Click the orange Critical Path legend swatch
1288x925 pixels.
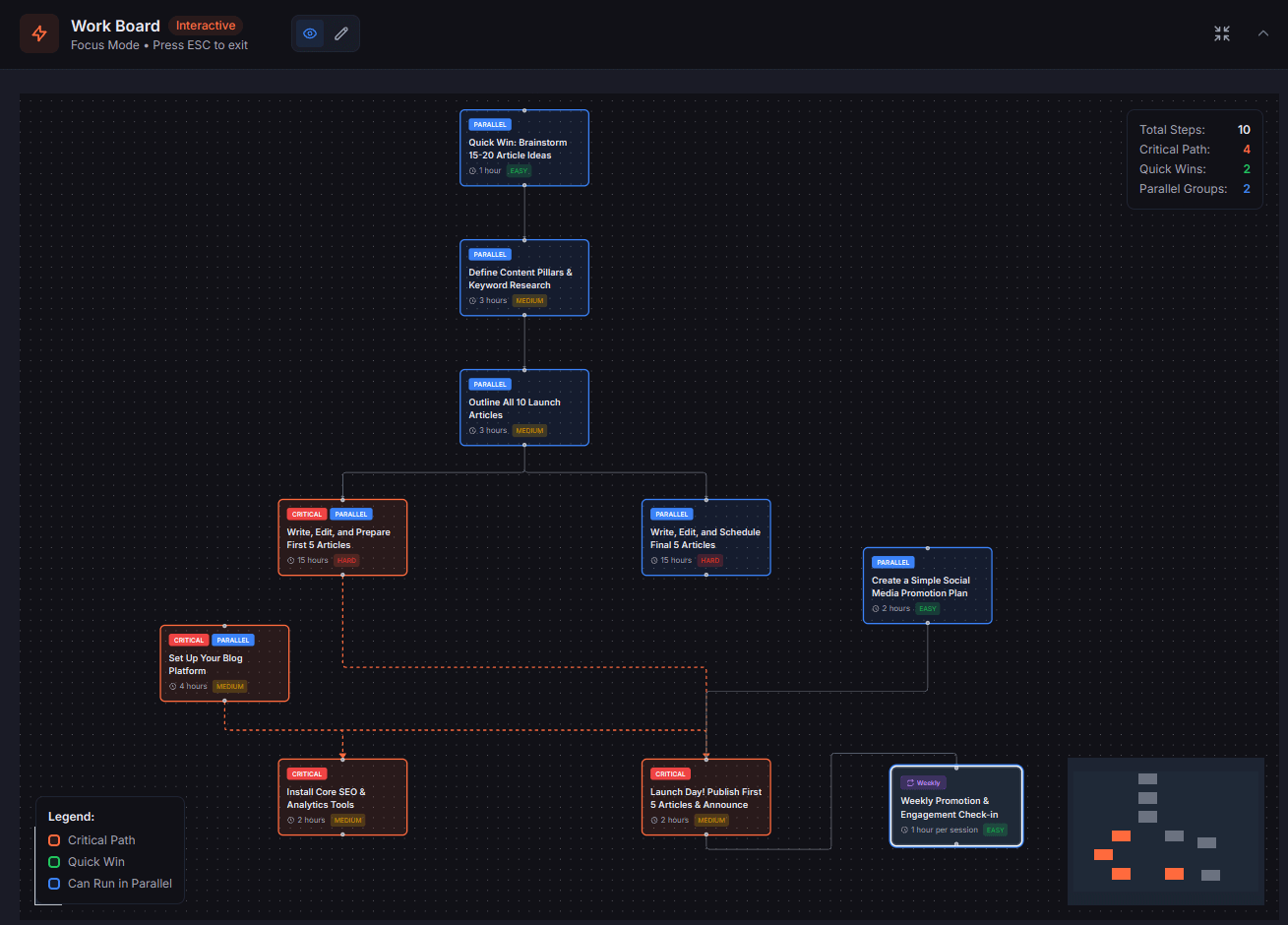54,840
